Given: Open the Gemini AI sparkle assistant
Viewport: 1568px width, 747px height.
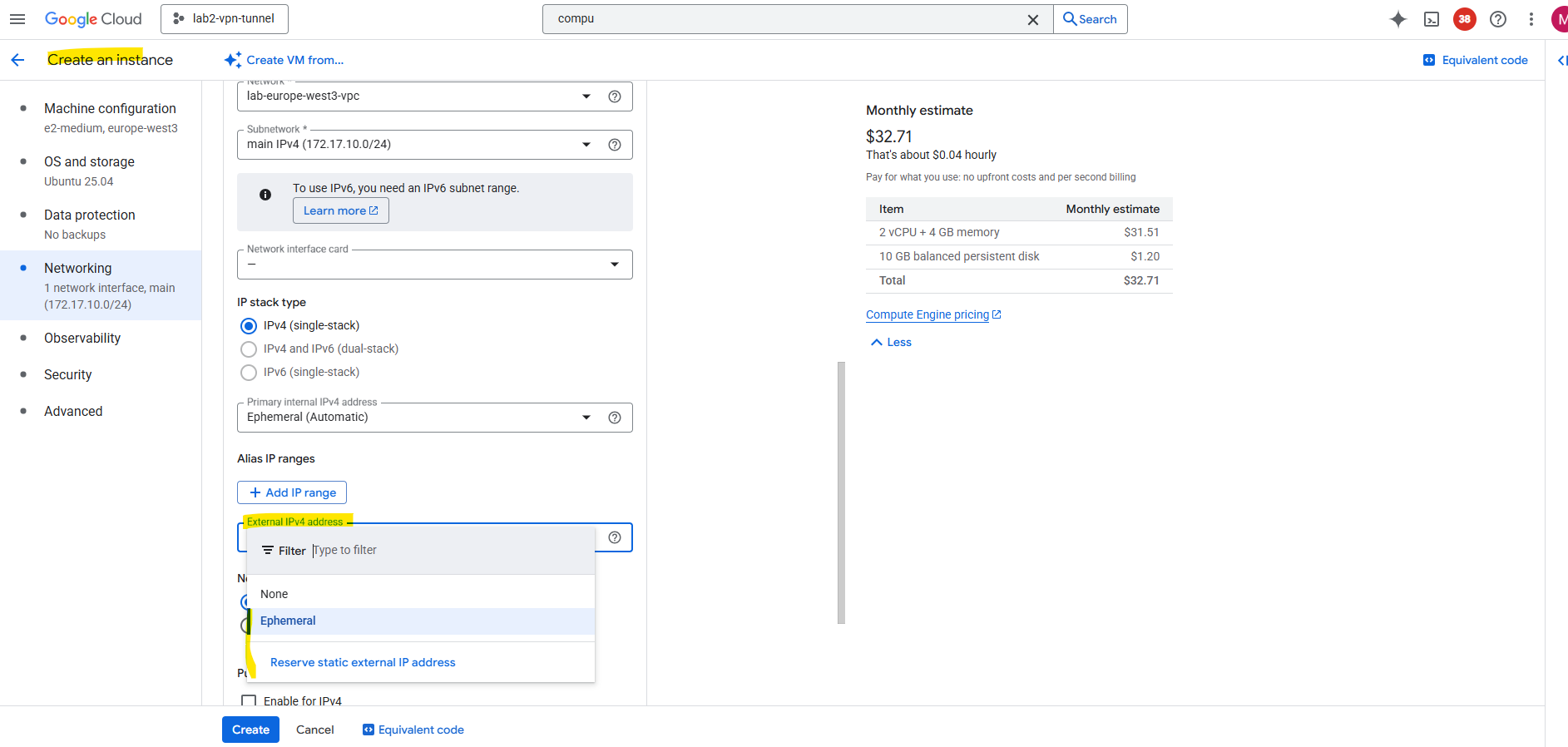Looking at the screenshot, I should [x=1397, y=19].
